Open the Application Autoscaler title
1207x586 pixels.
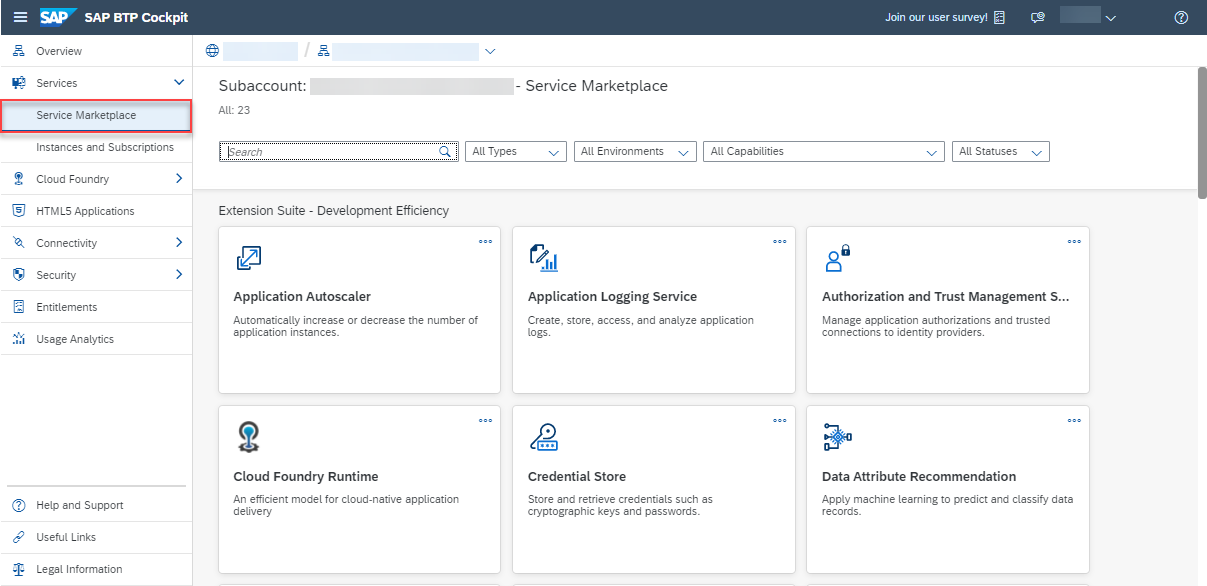302,297
